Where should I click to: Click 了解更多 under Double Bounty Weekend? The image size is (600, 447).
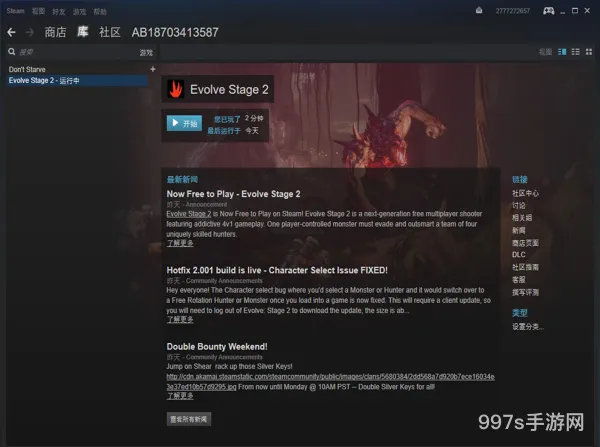pos(180,396)
